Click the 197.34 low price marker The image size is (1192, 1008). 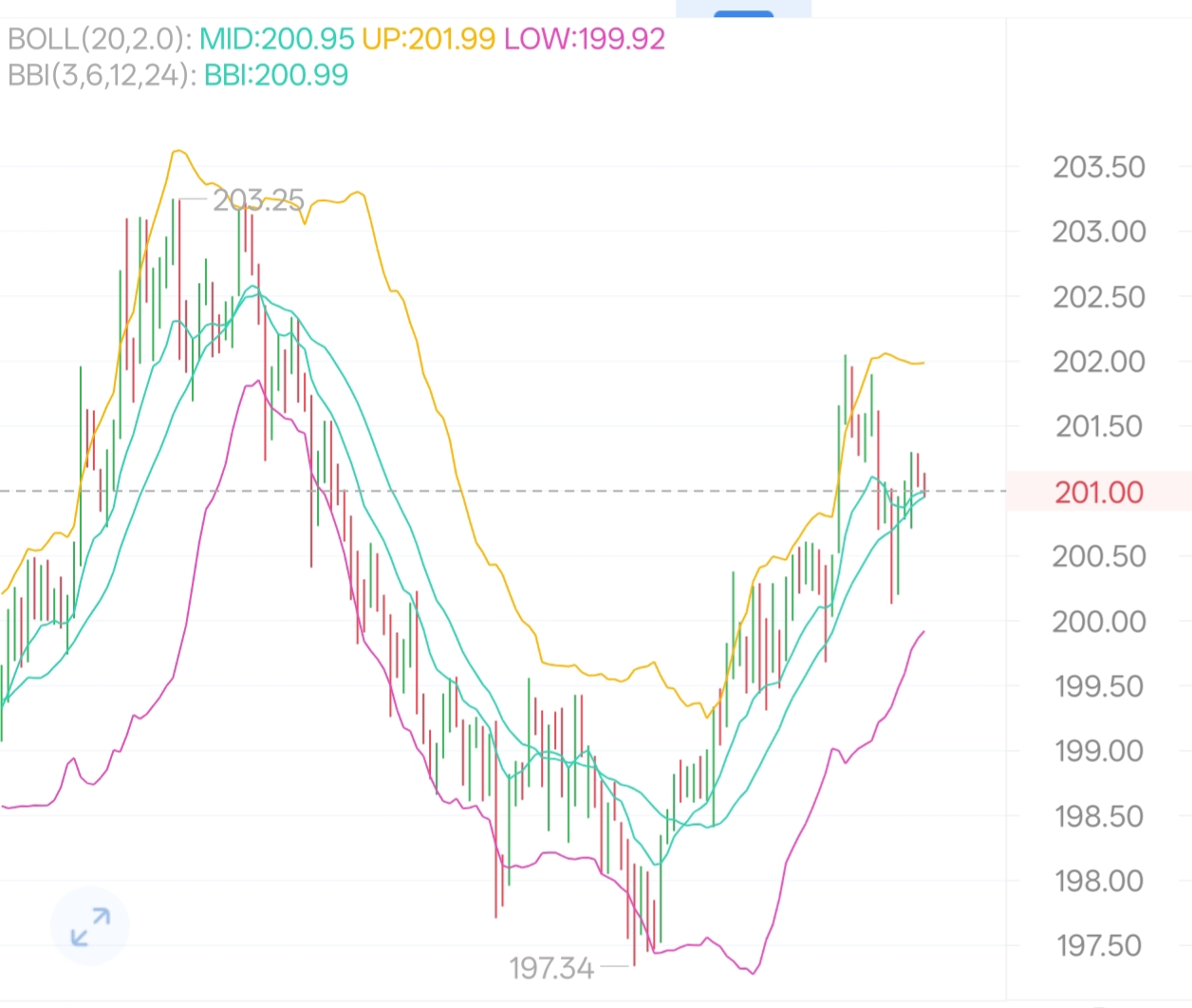pyautogui.click(x=551, y=968)
